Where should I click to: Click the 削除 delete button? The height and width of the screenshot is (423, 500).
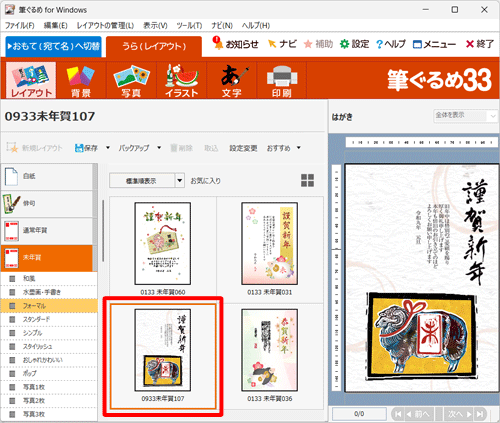[x=181, y=148]
